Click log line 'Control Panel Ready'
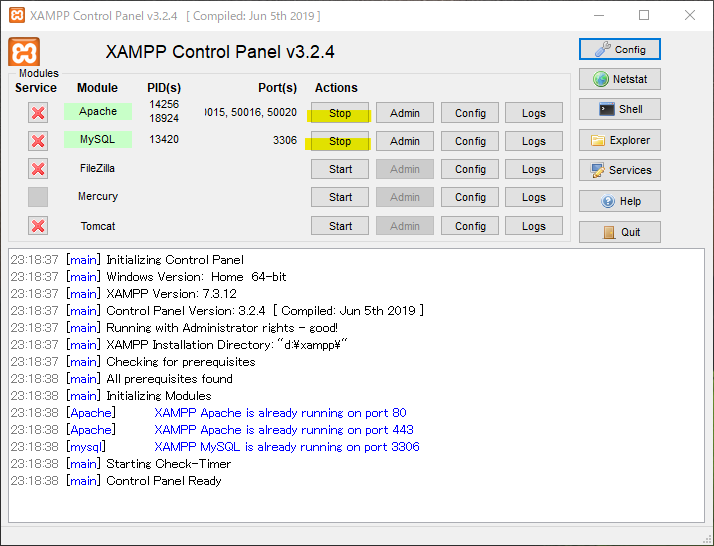This screenshot has width=714, height=546. (x=164, y=481)
